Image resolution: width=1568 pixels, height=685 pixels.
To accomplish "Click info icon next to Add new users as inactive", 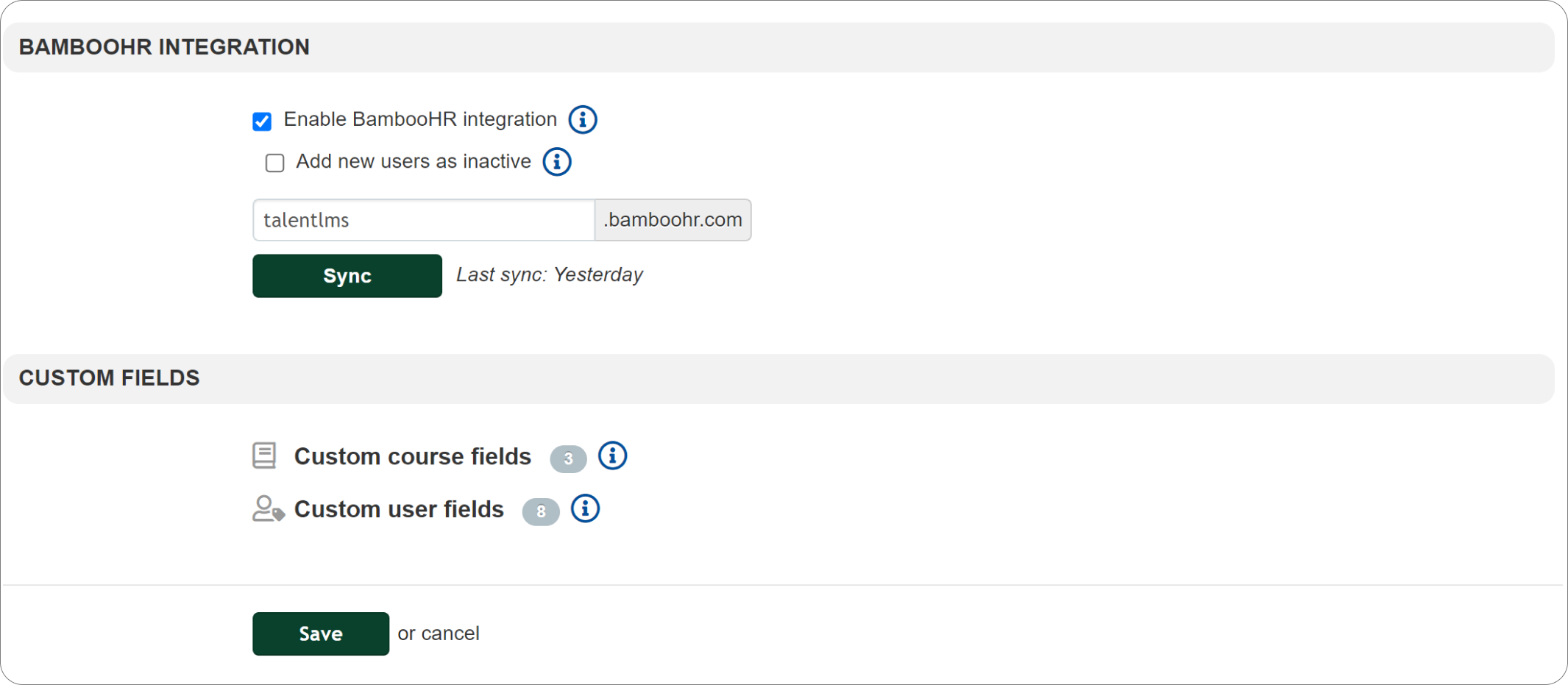I will pyautogui.click(x=557, y=162).
